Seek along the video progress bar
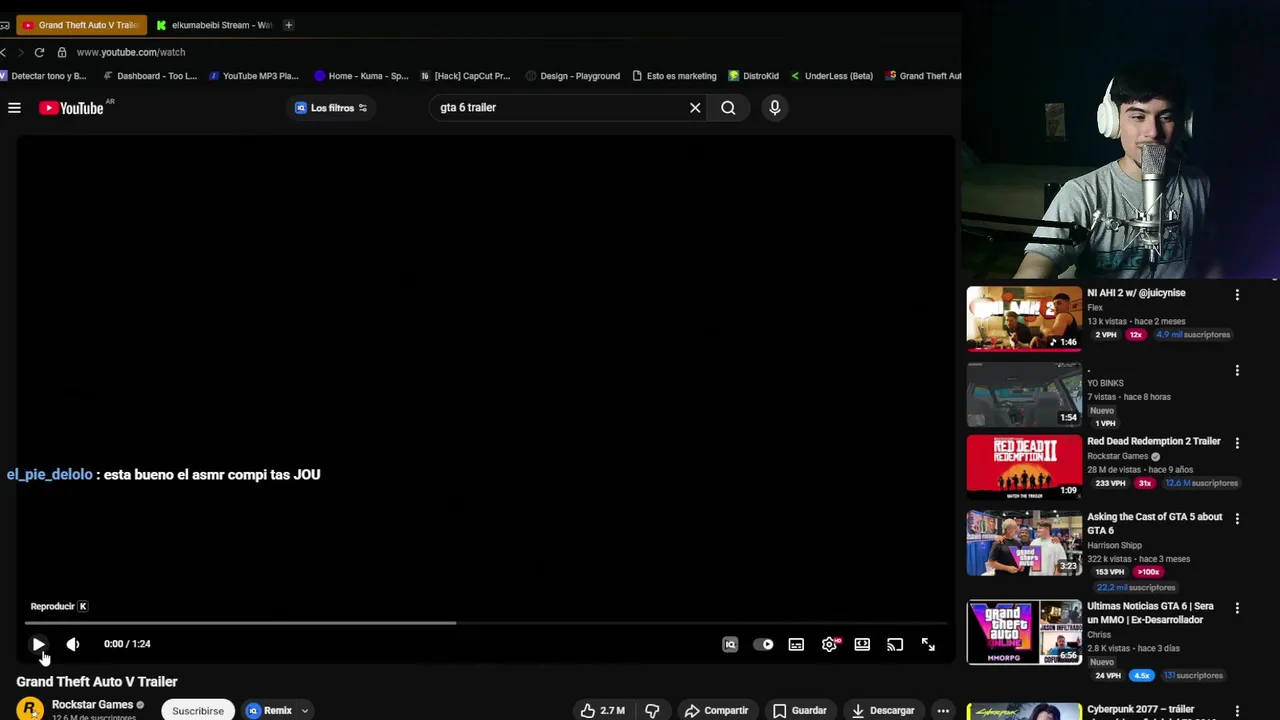The width and height of the screenshot is (1280, 720). tap(485, 623)
